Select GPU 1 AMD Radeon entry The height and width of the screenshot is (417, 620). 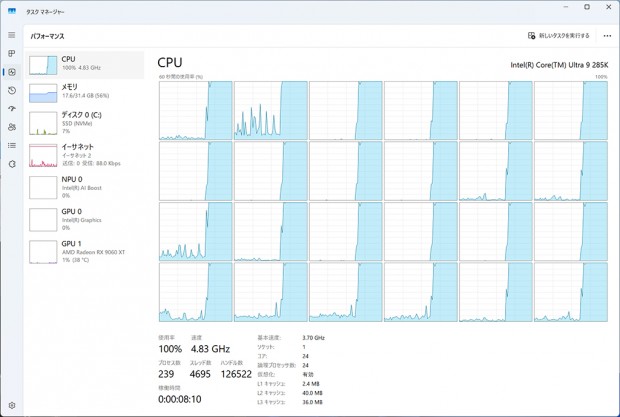85,251
